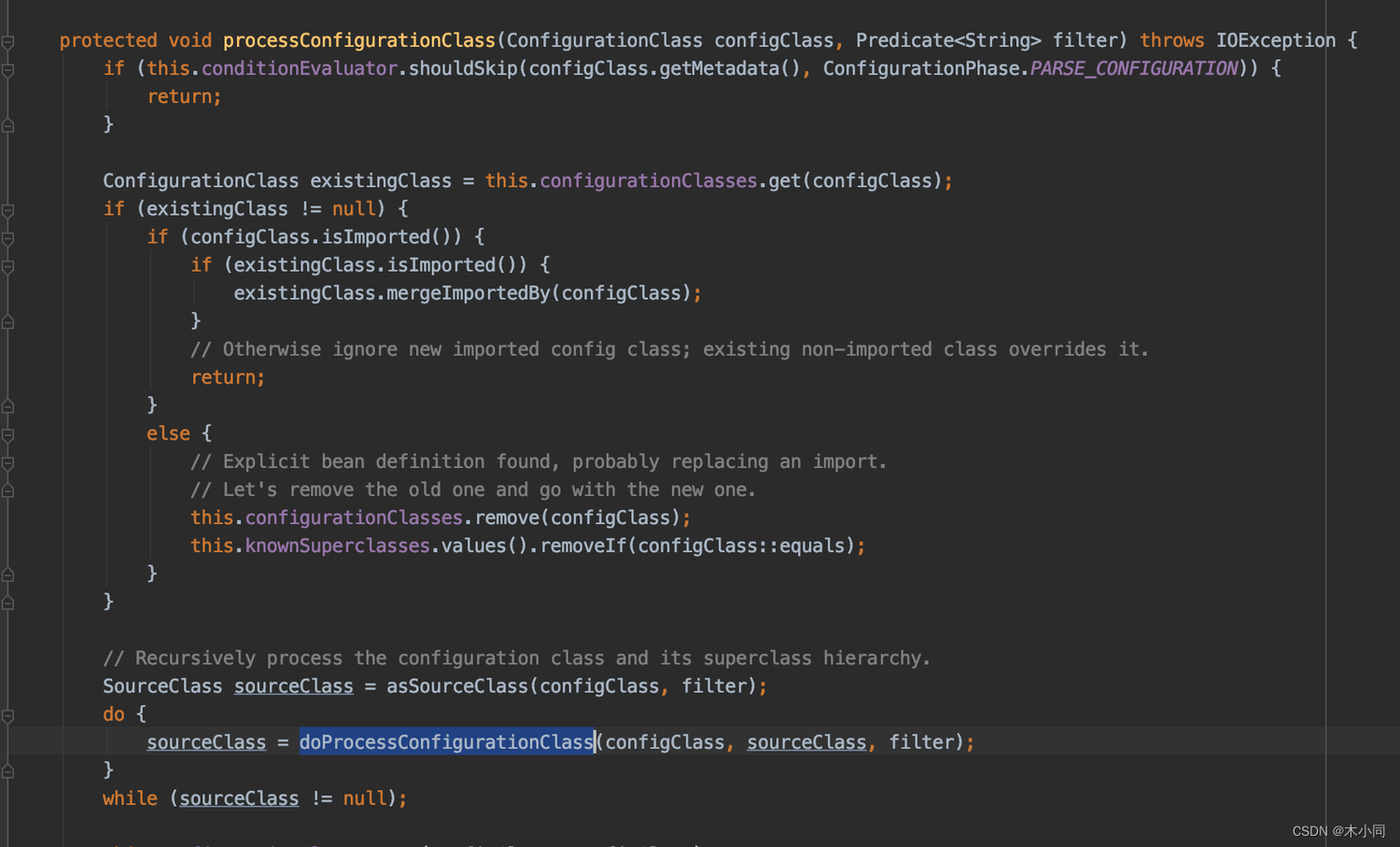
Task: Click the first 'return;' statement
Action: tap(184, 96)
